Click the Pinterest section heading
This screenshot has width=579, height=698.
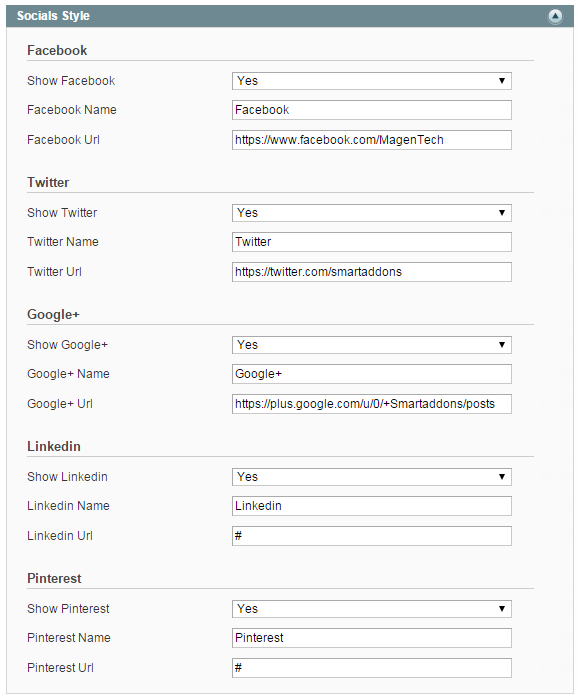pos(54,578)
